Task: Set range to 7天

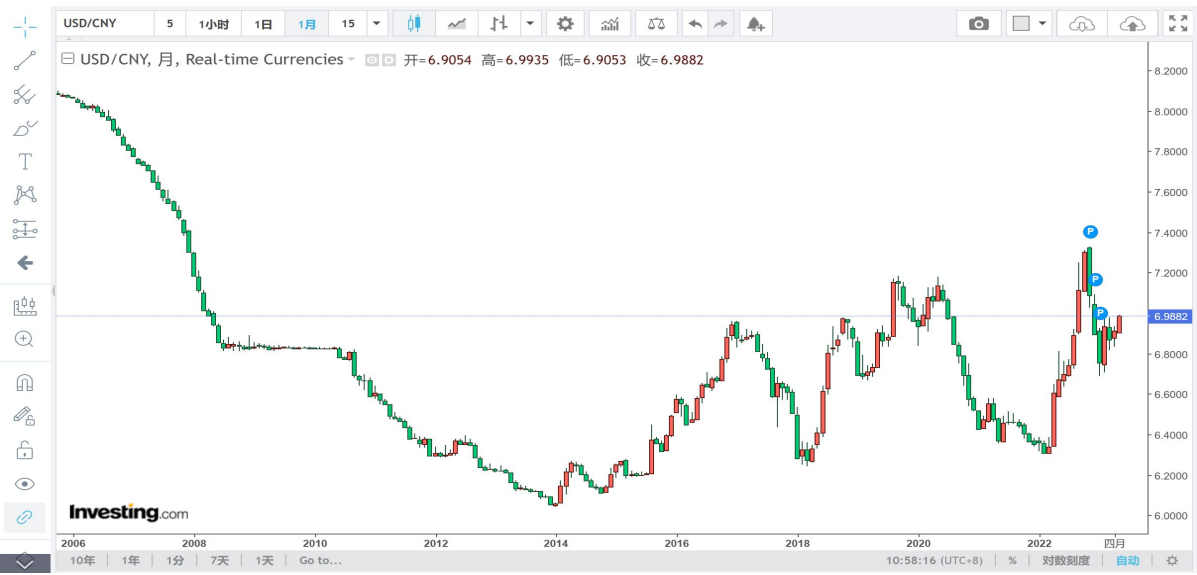Action: 219,560
